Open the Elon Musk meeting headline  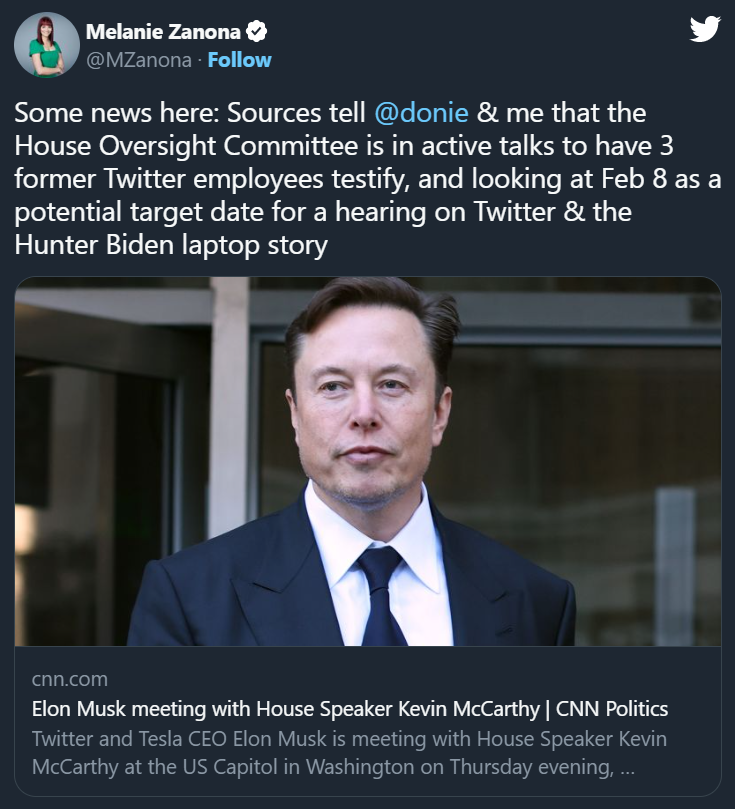coord(349,709)
